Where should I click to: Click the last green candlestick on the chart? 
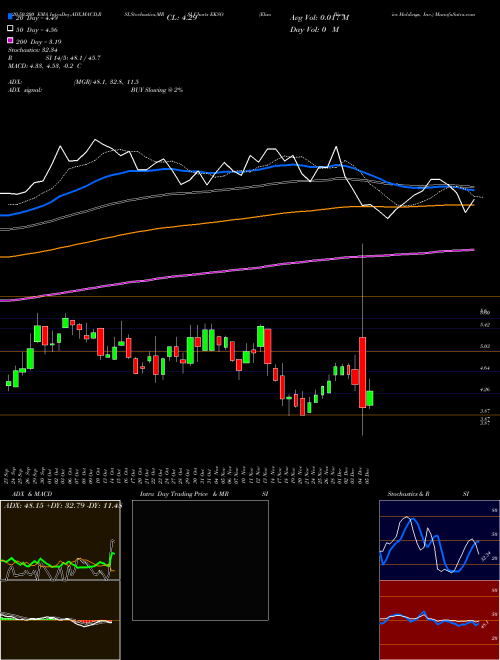370,398
